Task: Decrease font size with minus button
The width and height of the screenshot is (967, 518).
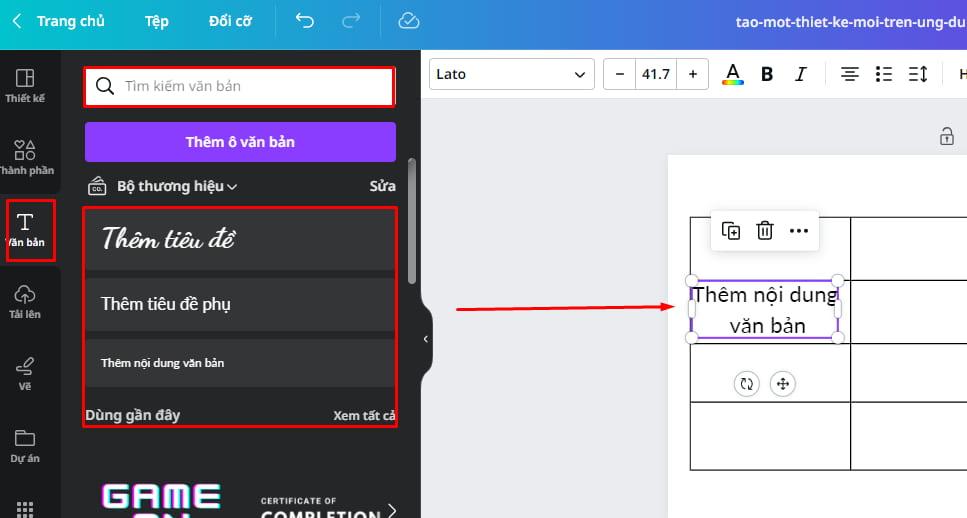Action: click(x=620, y=74)
